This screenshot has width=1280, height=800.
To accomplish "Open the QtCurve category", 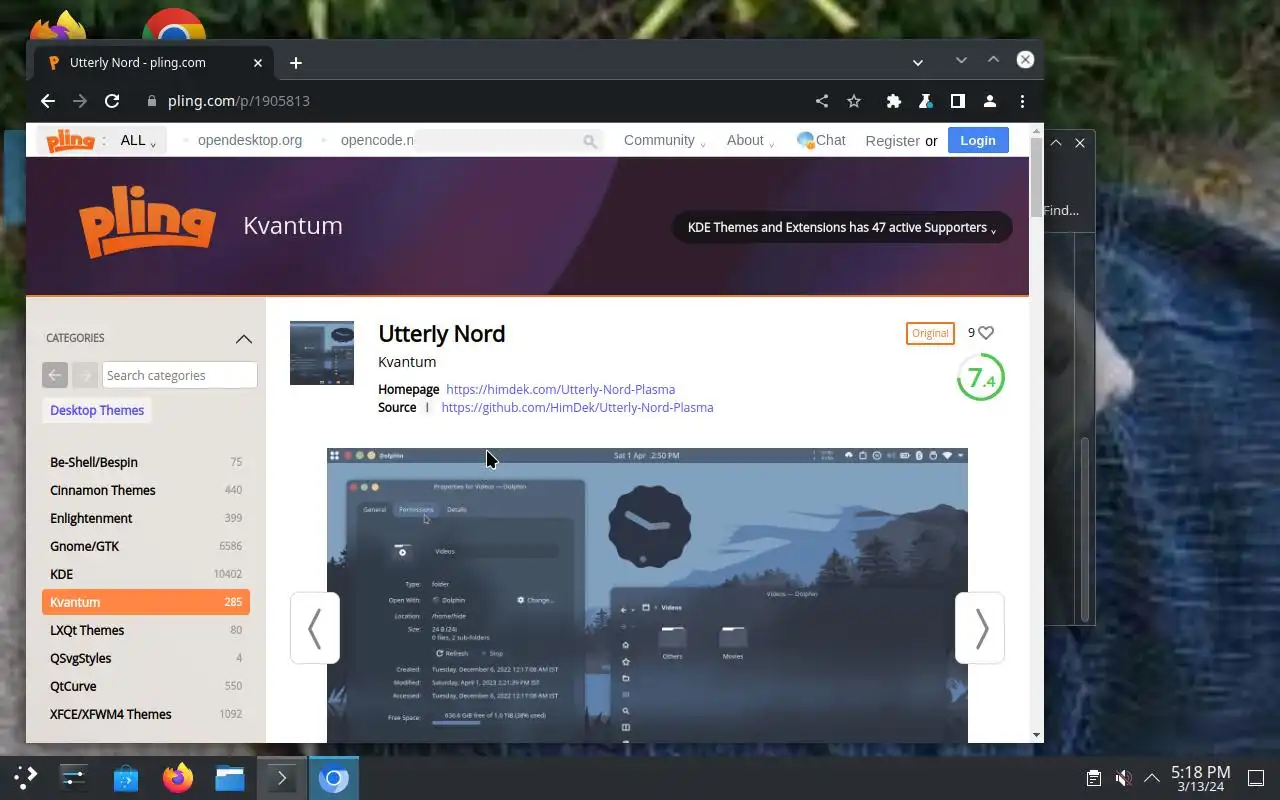I will pyautogui.click(x=146, y=686).
